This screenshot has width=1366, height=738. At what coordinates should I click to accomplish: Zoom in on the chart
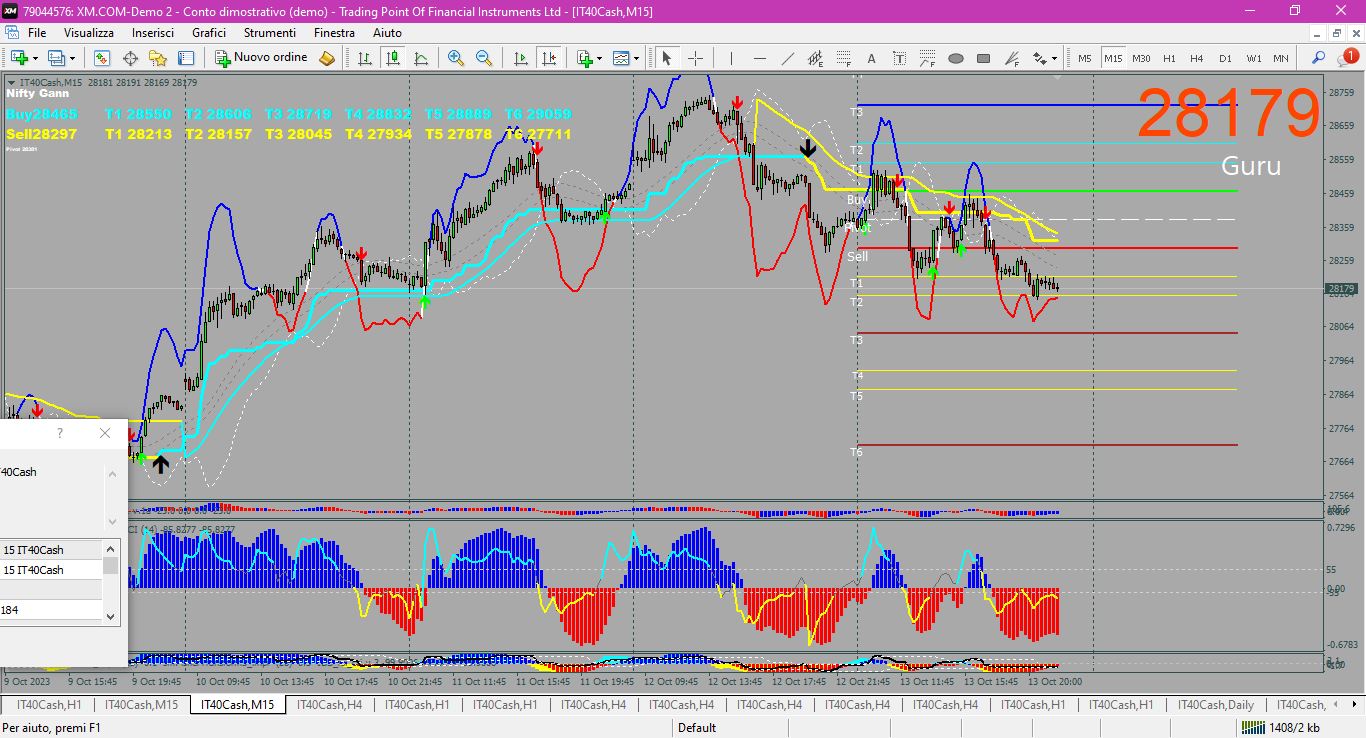coord(456,58)
